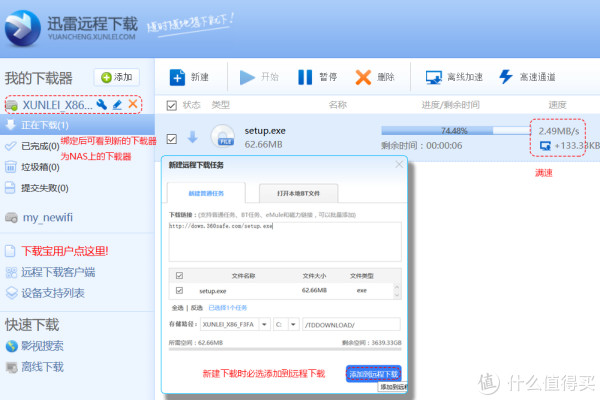600x400 pixels.
Task: Click the 高速通道 toolbar button
Action: (x=527, y=77)
